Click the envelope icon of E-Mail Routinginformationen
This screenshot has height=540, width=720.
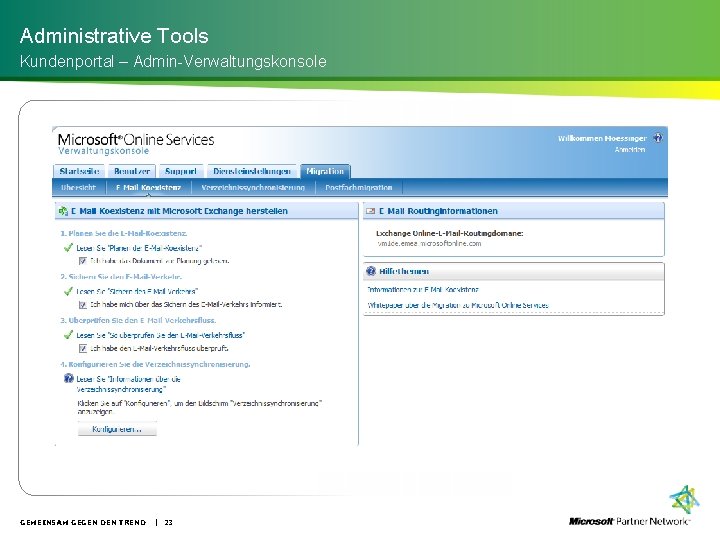coord(370,211)
